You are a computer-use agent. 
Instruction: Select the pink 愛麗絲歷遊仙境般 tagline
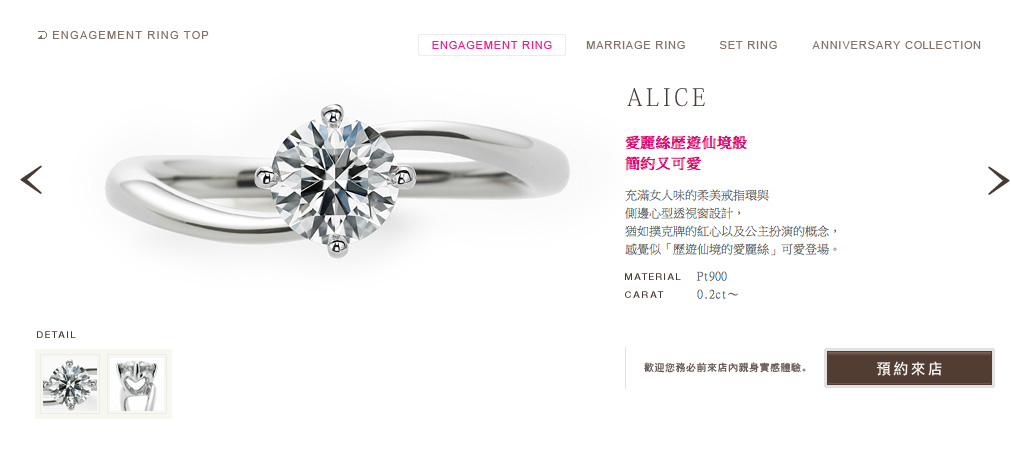click(x=686, y=143)
